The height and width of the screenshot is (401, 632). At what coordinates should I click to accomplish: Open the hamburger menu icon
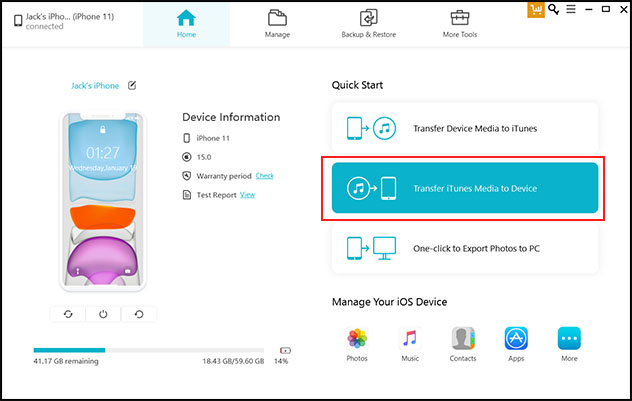click(571, 9)
